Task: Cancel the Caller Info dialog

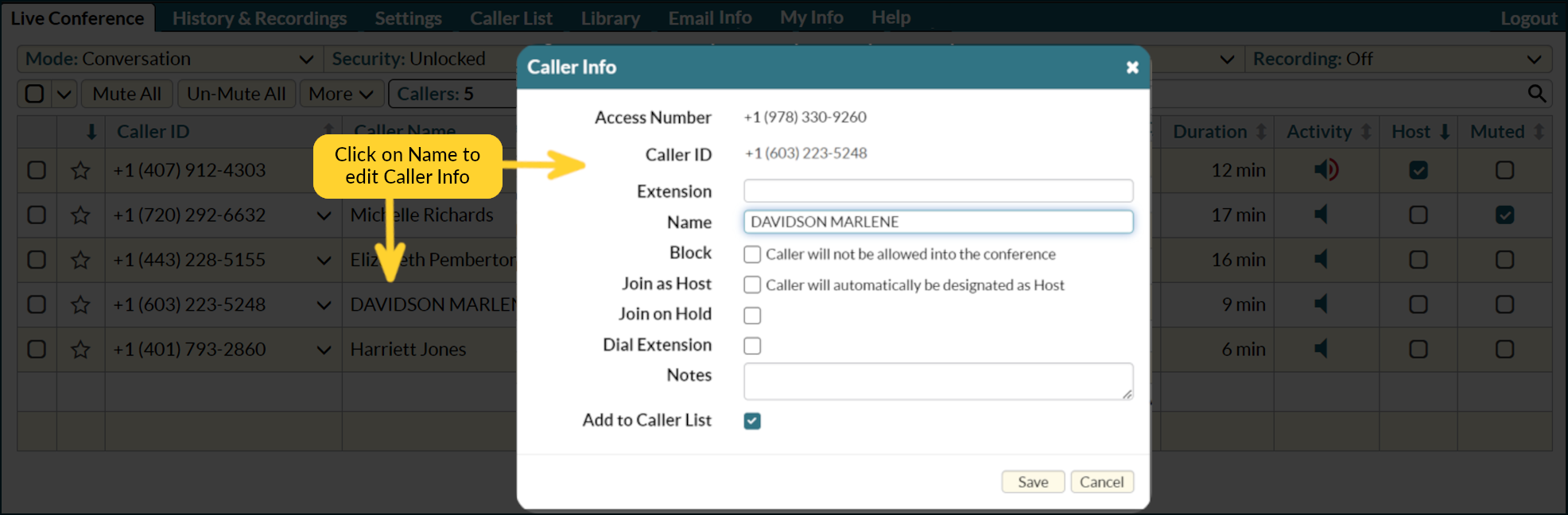Action: click(x=1101, y=482)
